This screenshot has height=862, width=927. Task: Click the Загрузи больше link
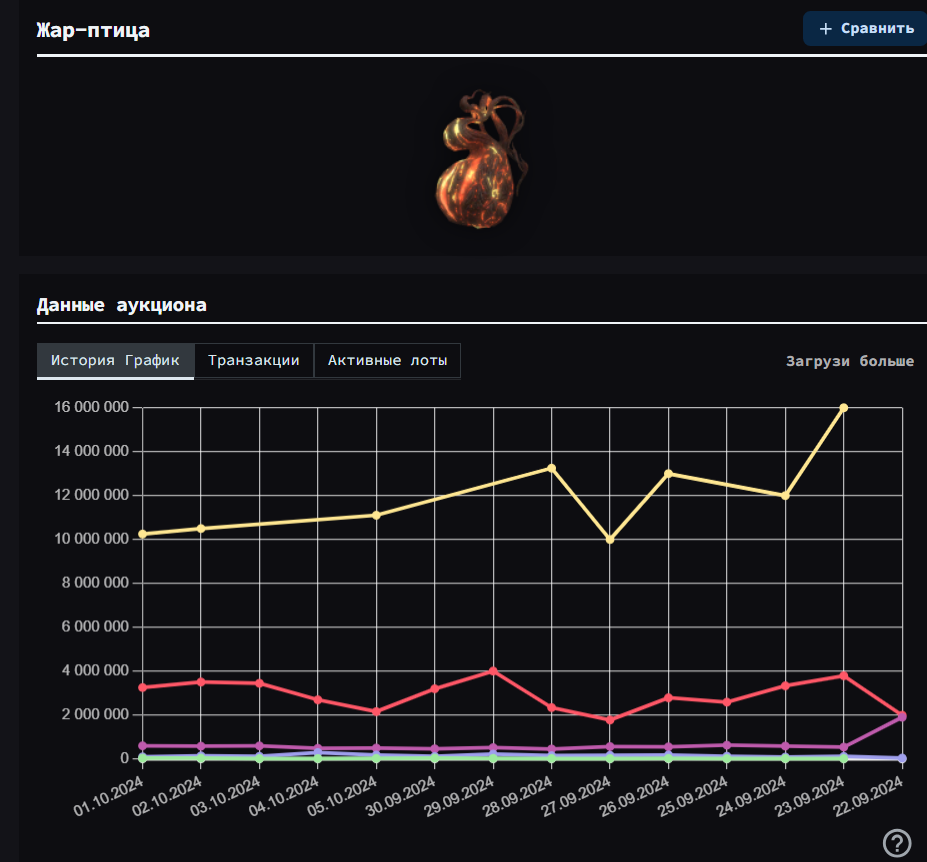850,361
